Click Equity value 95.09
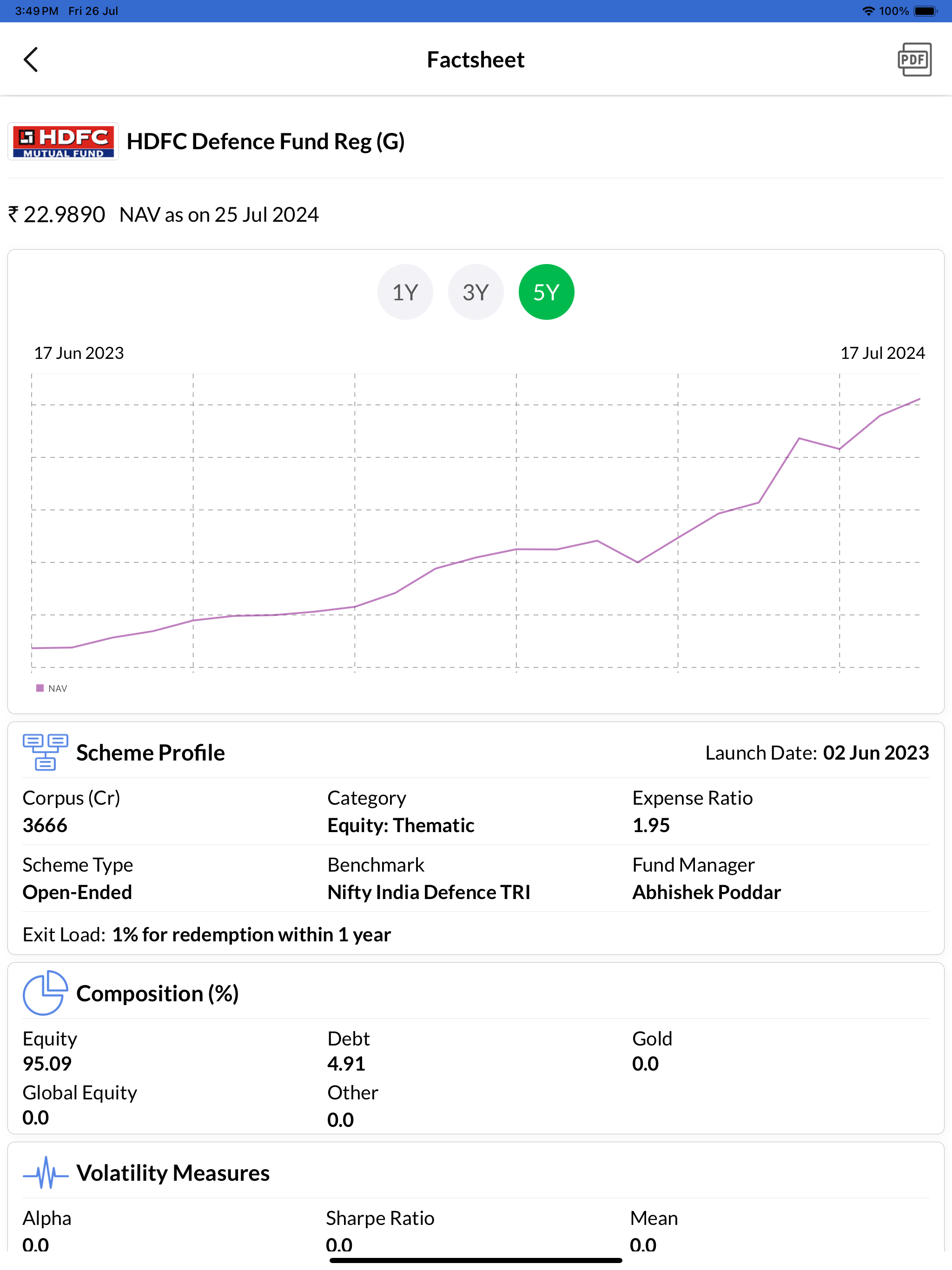The image size is (952, 1270). pyautogui.click(x=47, y=1064)
